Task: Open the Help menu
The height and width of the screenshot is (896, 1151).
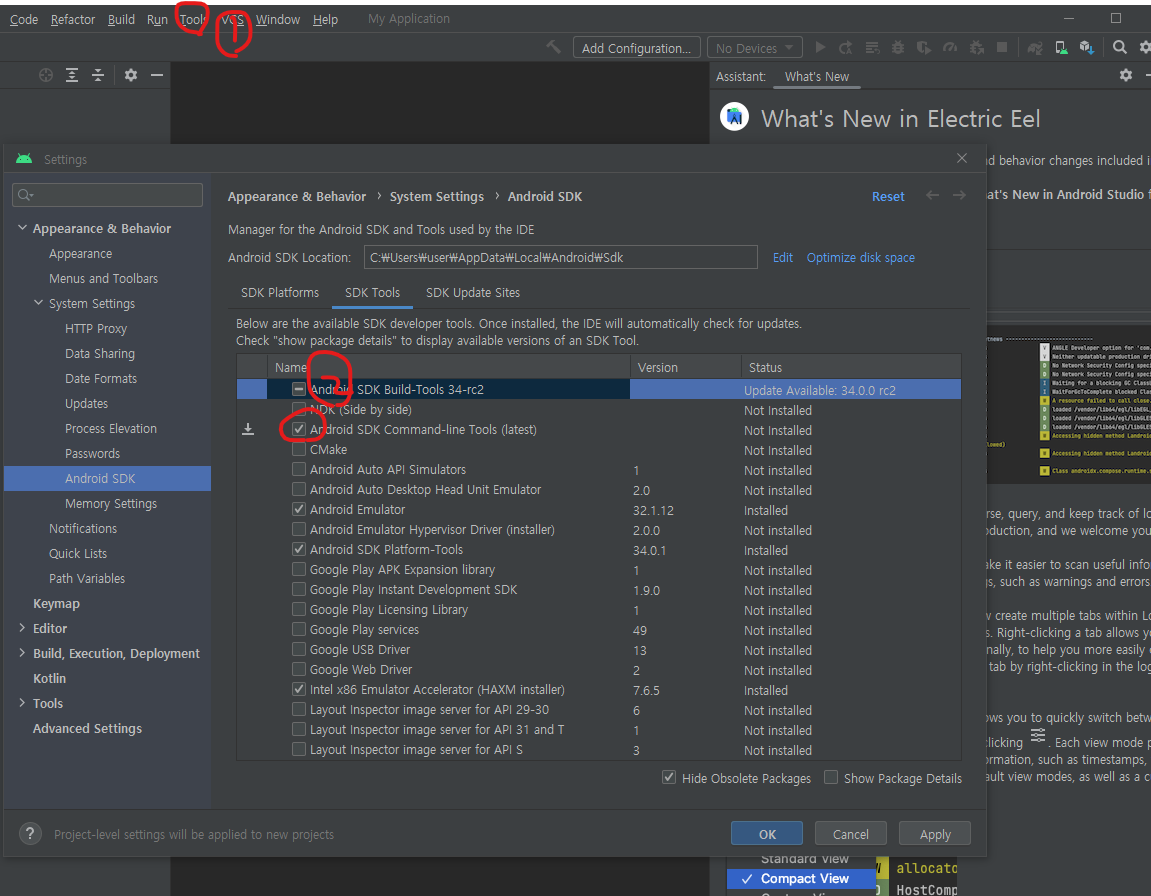Action: point(325,20)
